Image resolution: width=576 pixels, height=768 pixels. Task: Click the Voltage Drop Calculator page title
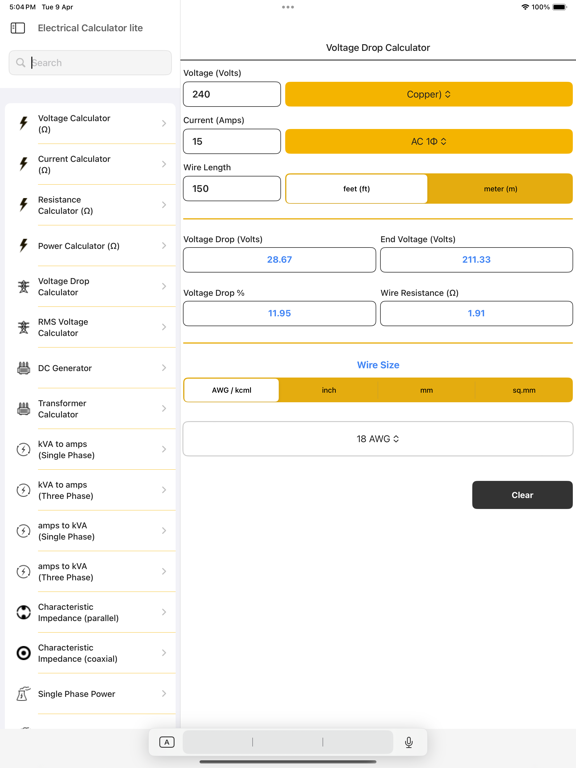click(378, 48)
